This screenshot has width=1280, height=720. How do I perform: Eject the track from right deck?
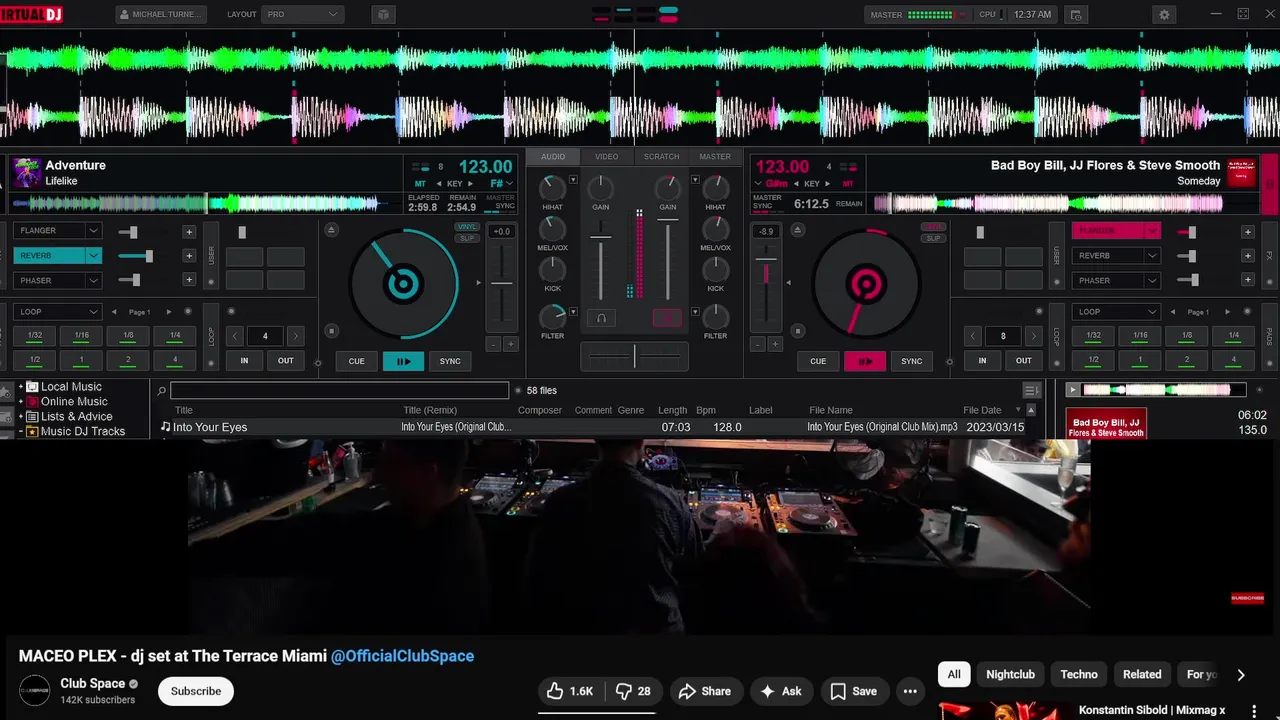click(x=798, y=230)
